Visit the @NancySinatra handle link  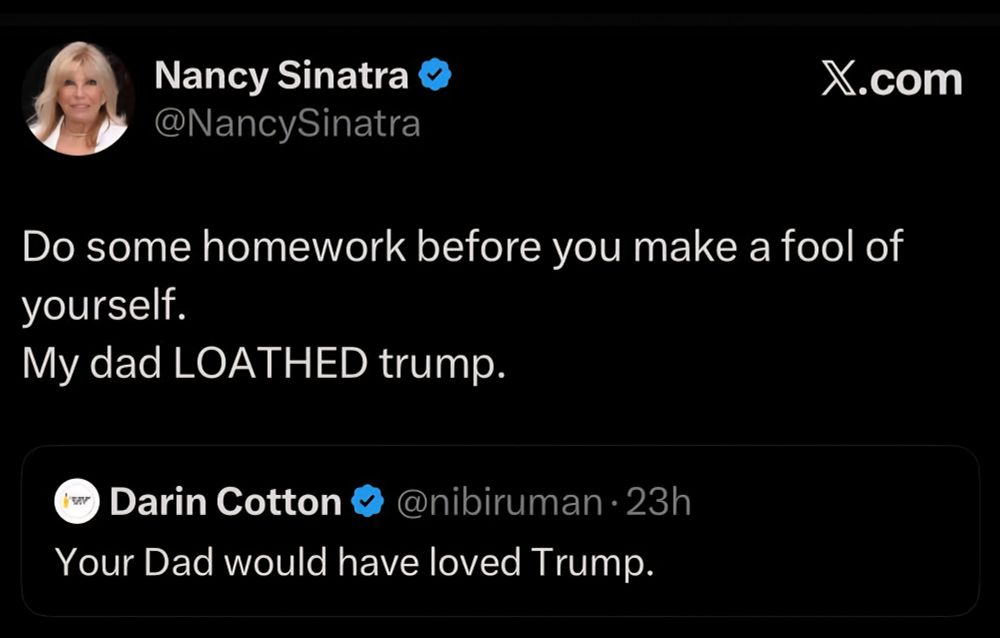tap(287, 123)
